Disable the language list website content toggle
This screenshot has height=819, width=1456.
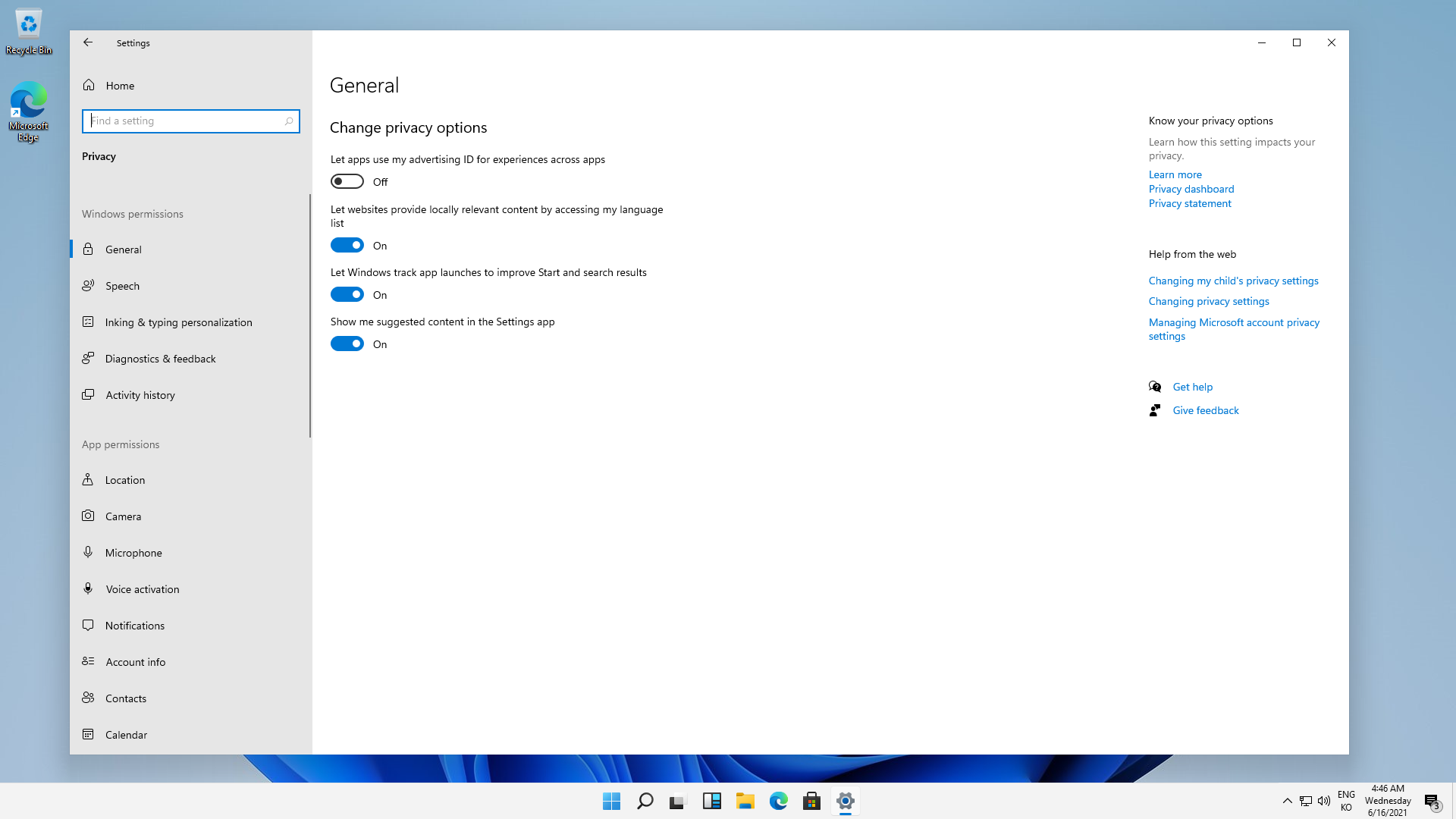click(x=347, y=246)
